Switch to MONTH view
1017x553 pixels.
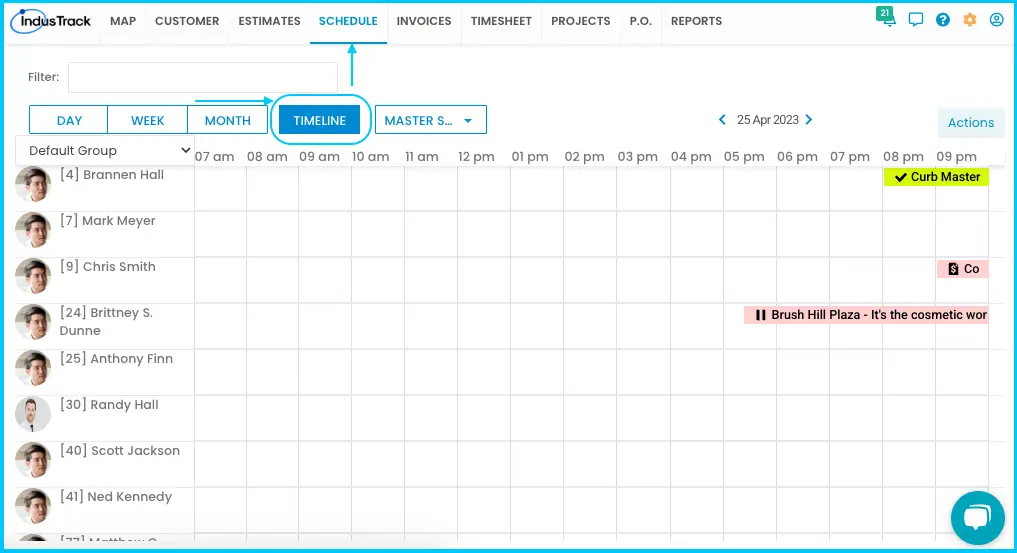[228, 121]
